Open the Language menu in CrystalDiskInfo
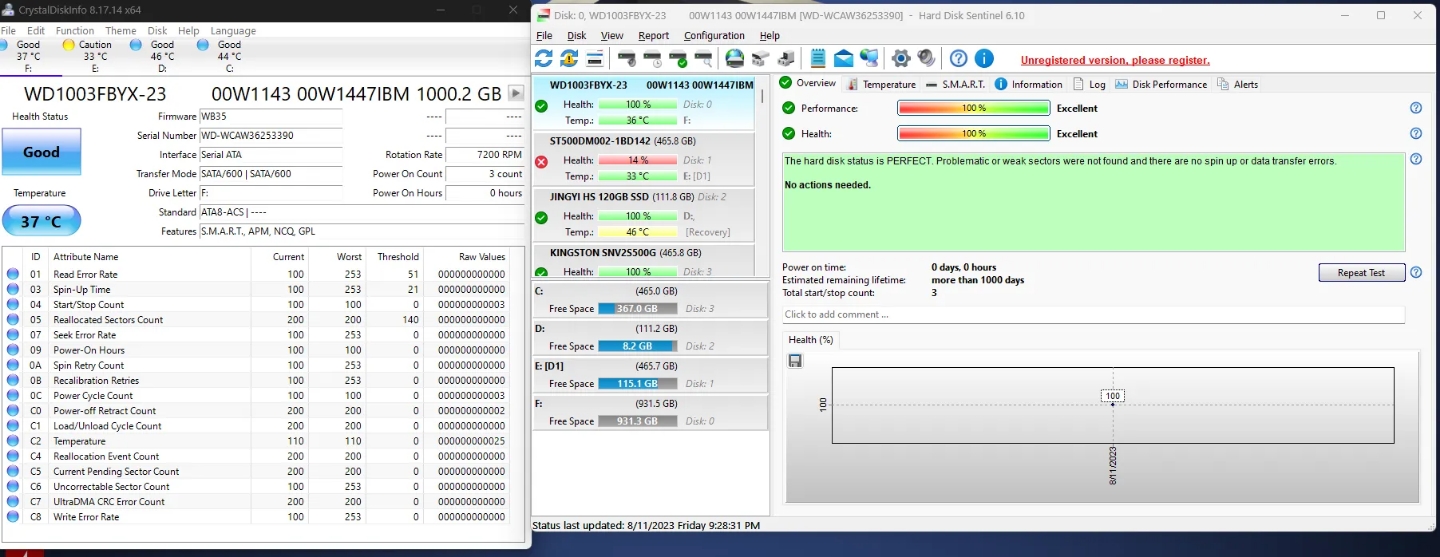The image size is (1440, 557). [x=233, y=31]
